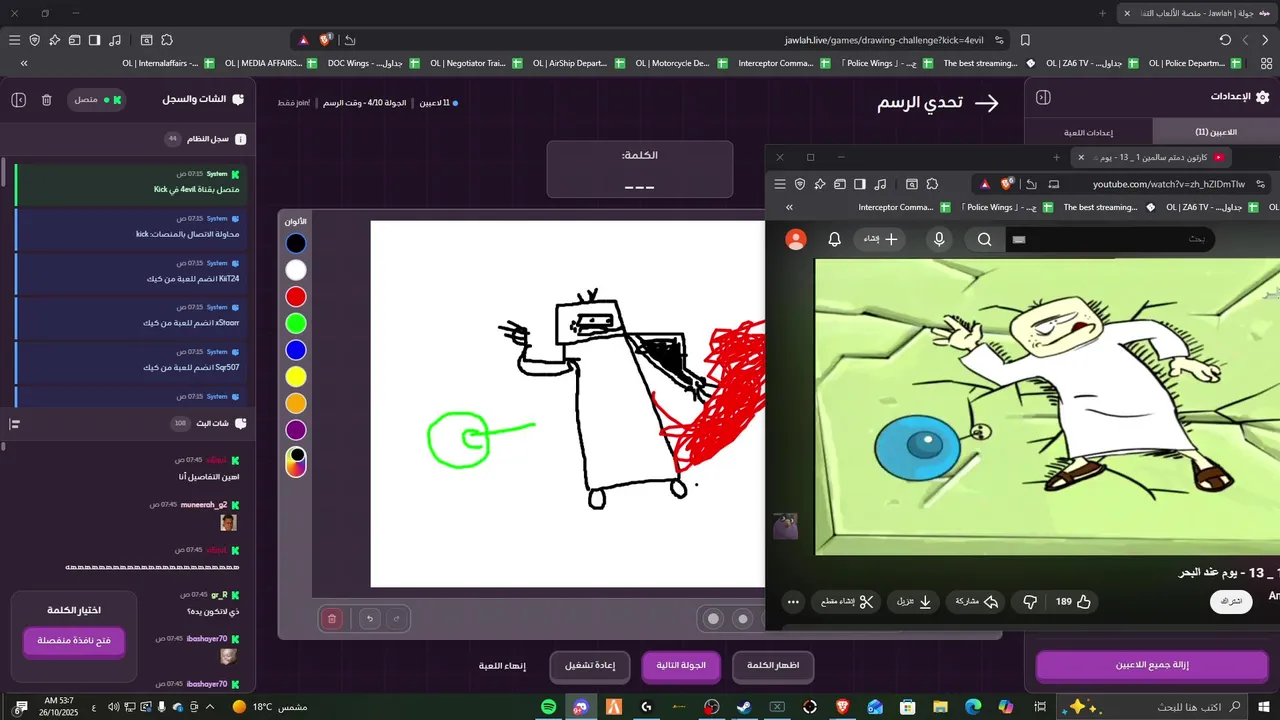Open YouTube more actions three dots

tap(793, 602)
